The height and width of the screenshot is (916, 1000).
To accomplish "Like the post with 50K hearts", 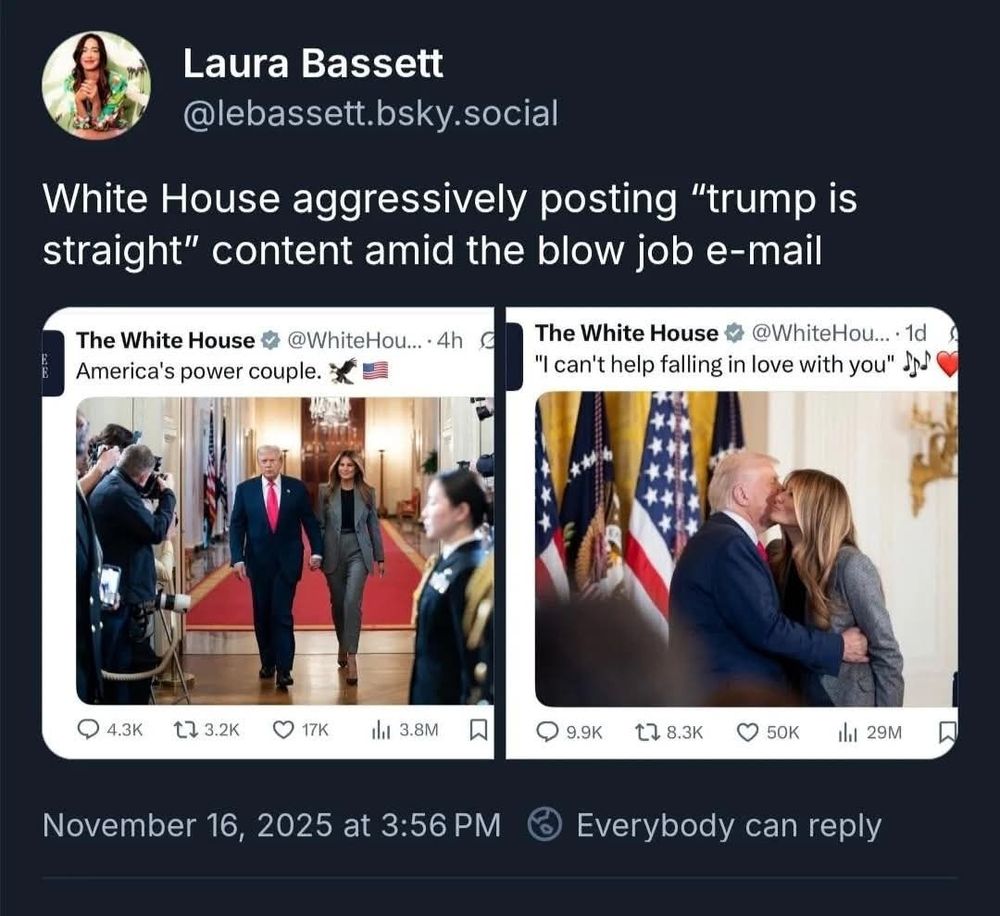I will click(x=747, y=732).
